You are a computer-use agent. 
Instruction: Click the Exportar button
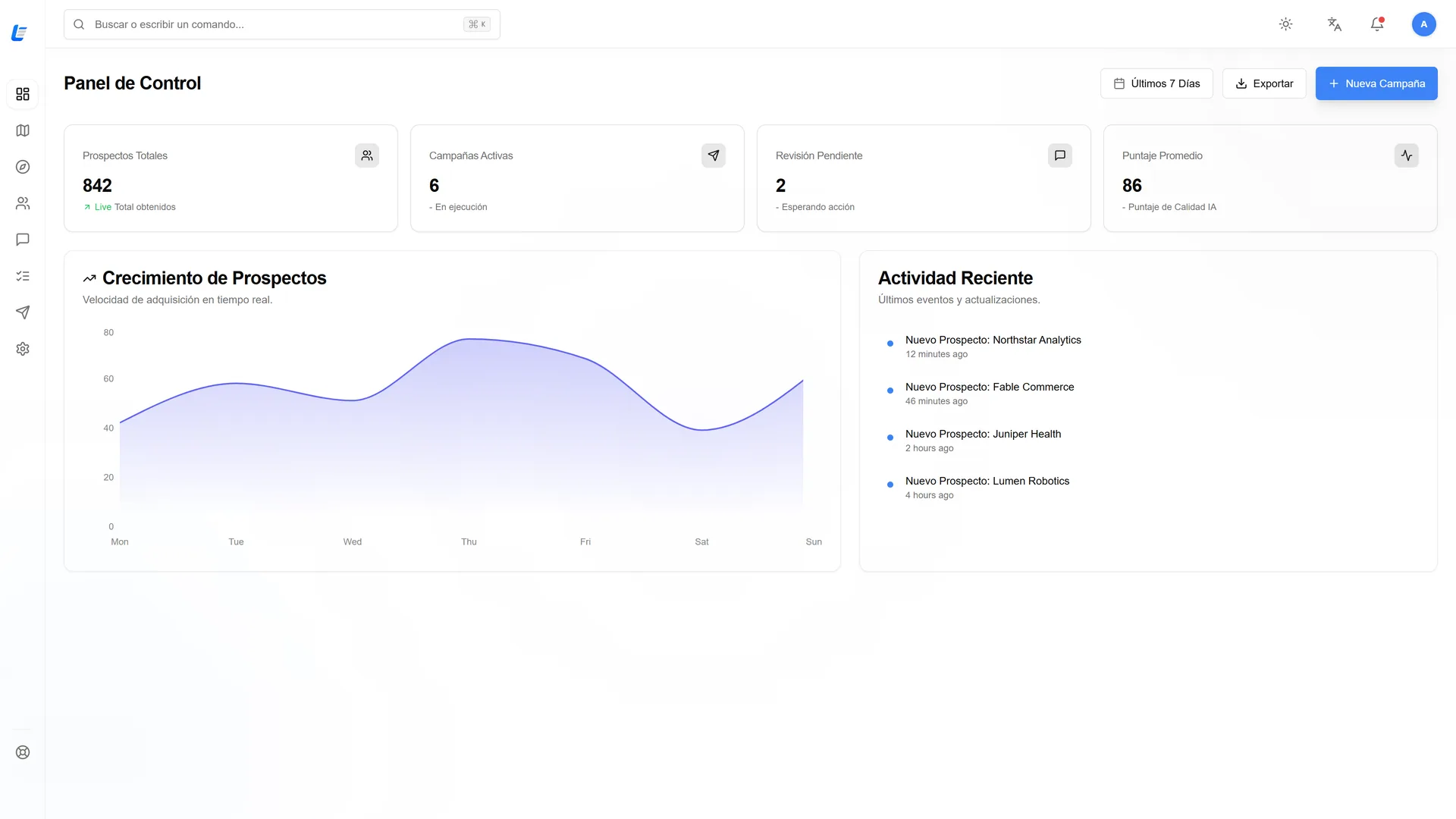click(1264, 83)
